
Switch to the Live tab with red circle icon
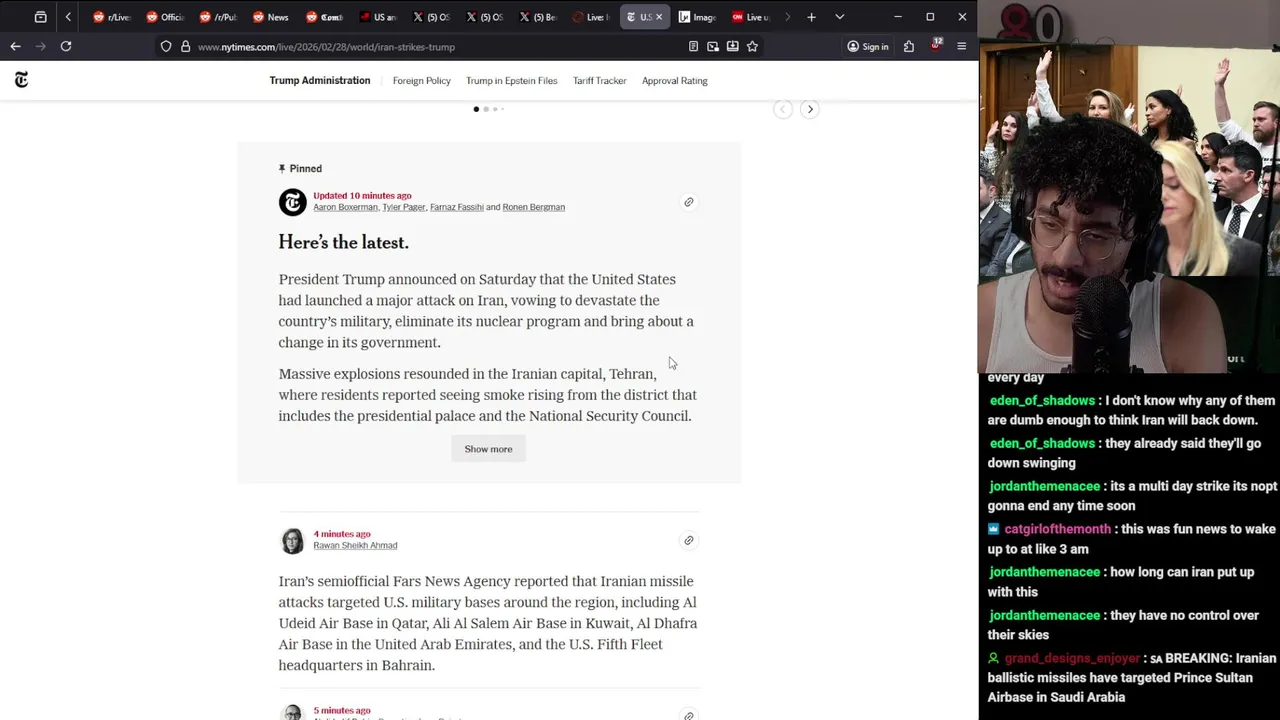point(590,17)
